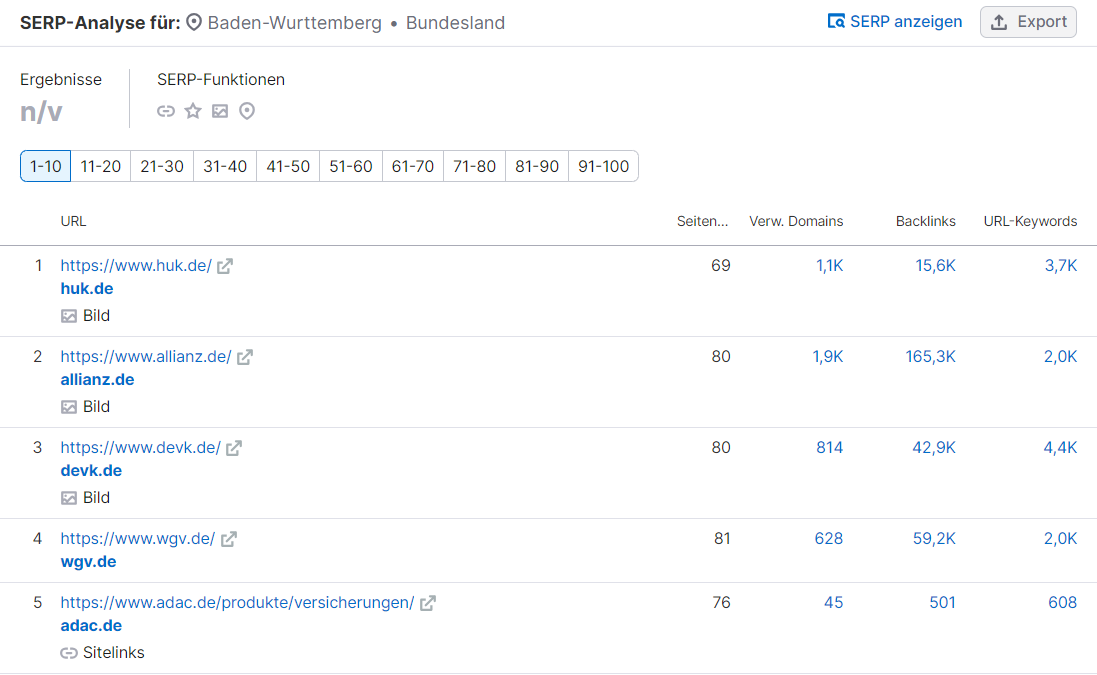The image size is (1097, 675).
Task: Check 4,4K URL-Keywords for devk.de
Action: 1060,447
